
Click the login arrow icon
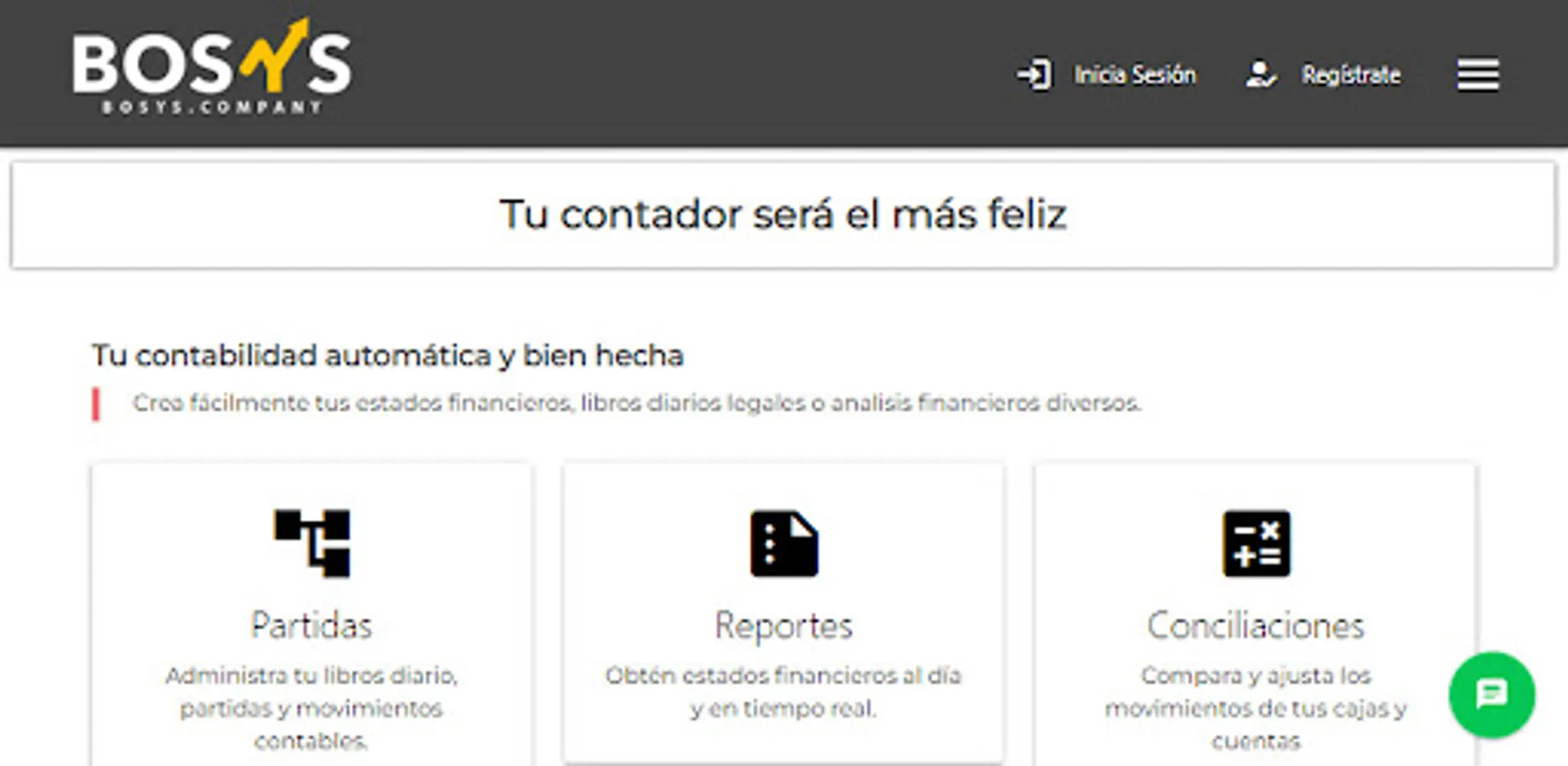pos(1035,75)
